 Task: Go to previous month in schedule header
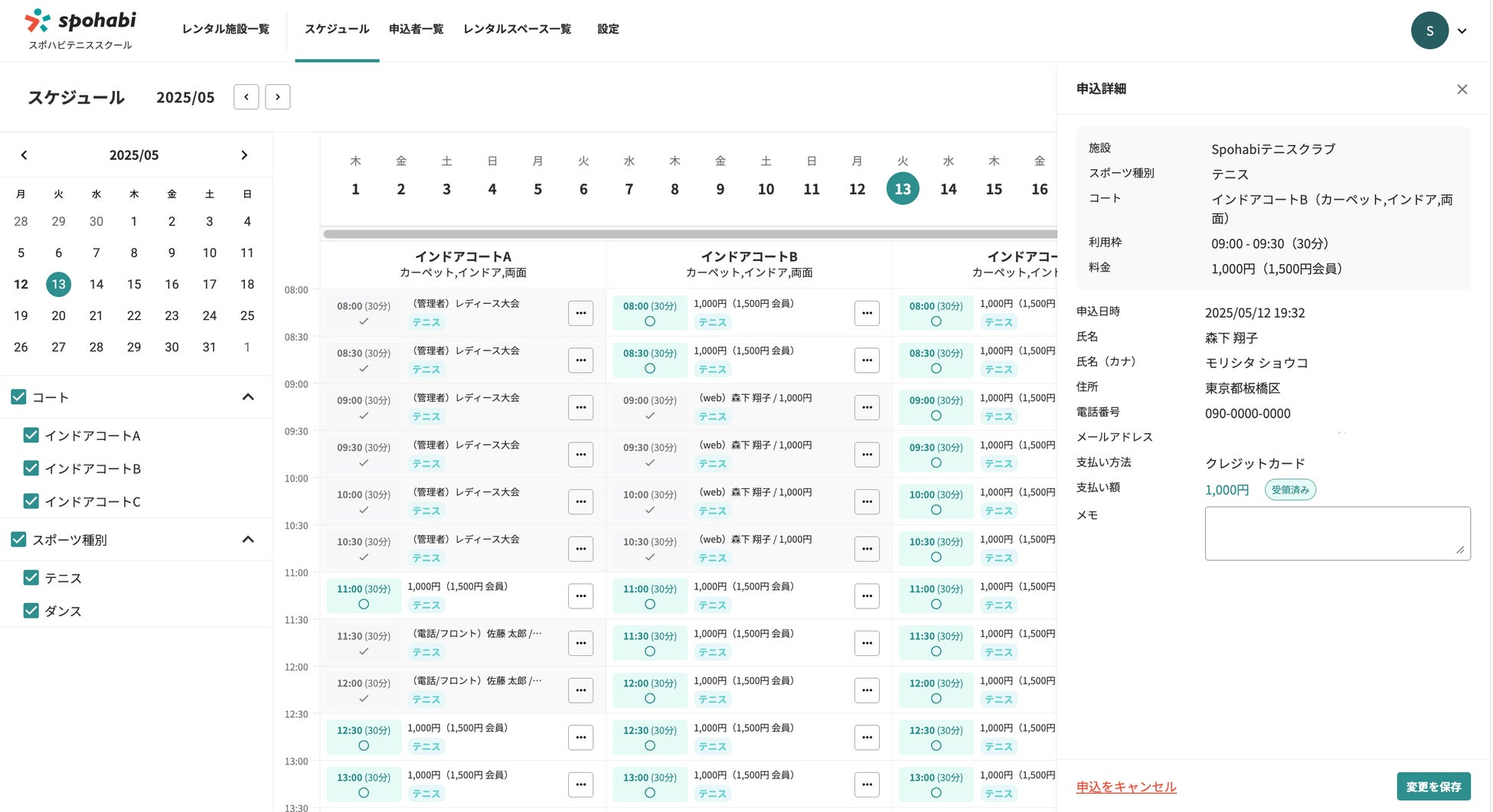[246, 97]
